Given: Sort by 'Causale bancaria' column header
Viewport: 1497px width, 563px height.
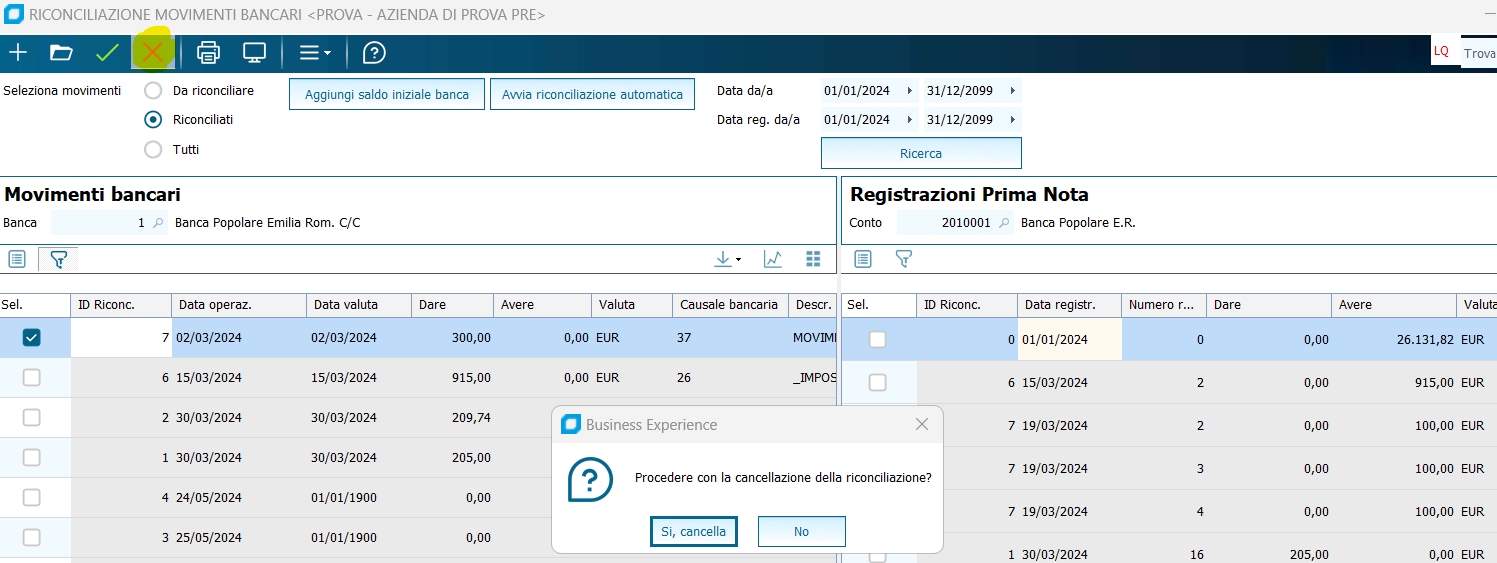Looking at the screenshot, I should 728,305.
